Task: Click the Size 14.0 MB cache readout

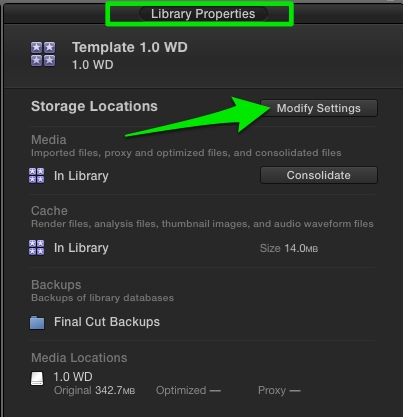Action: pos(289,248)
